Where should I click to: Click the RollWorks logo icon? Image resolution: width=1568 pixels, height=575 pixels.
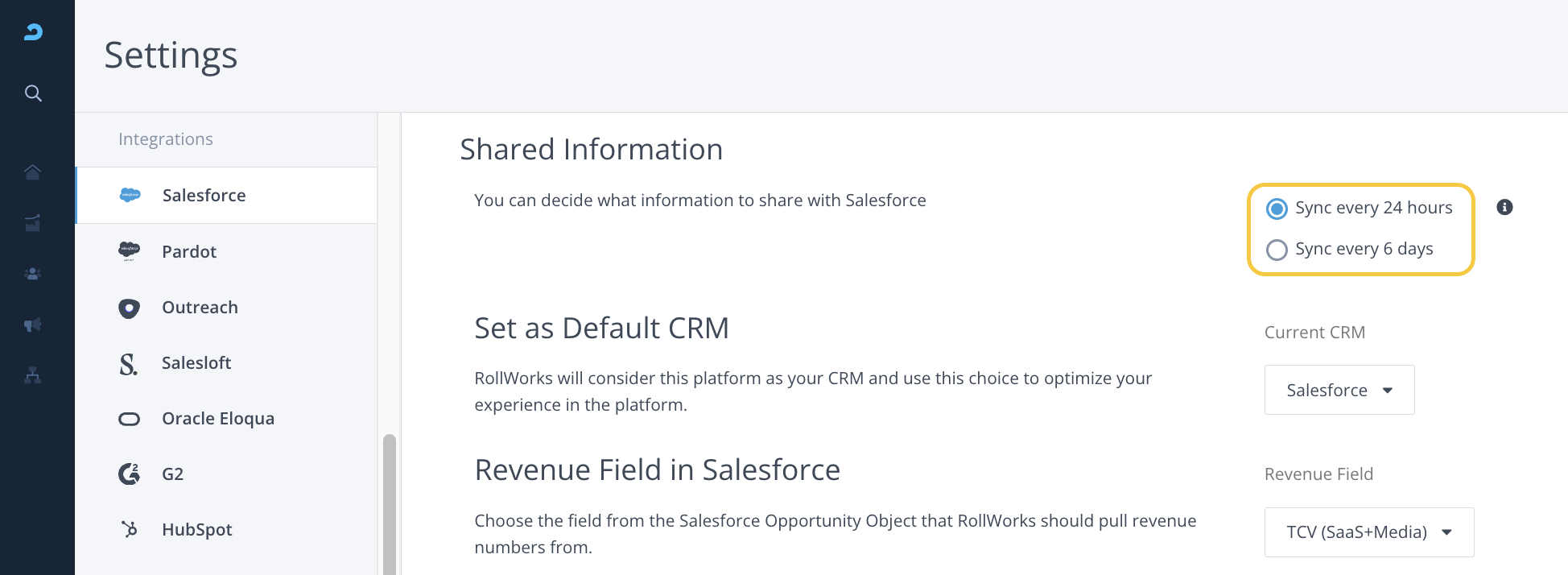pos(33,32)
